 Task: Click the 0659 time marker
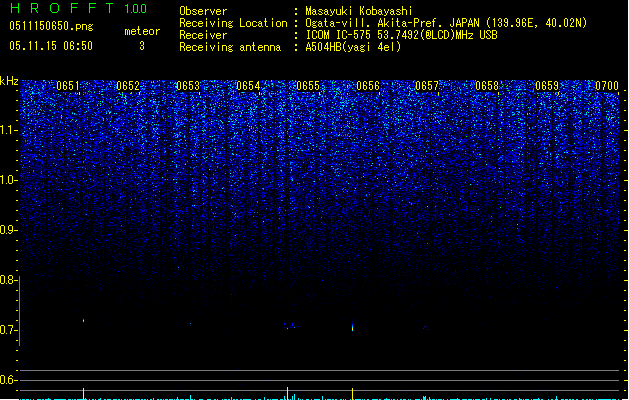point(547,86)
